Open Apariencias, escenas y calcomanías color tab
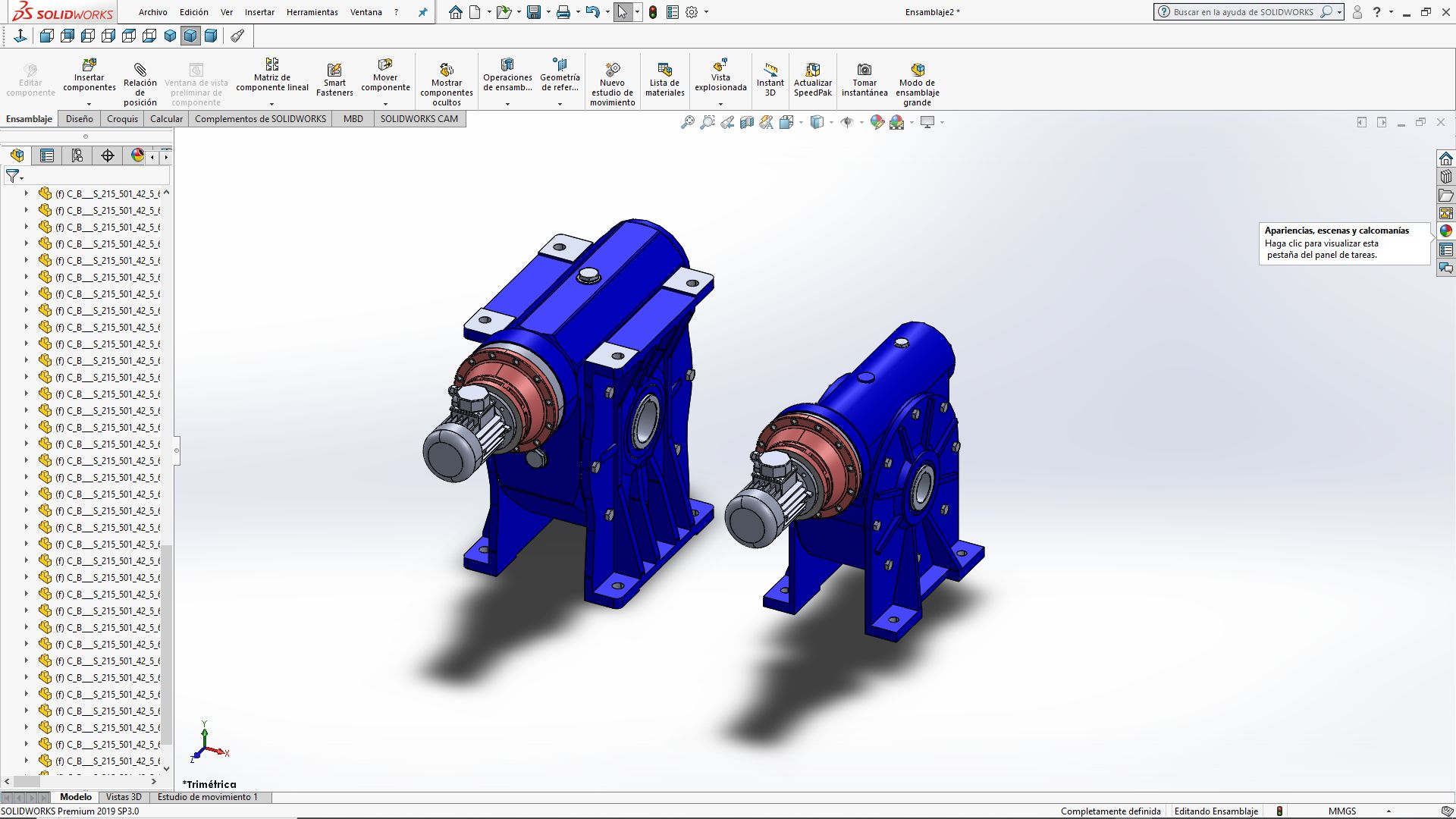 point(1445,231)
